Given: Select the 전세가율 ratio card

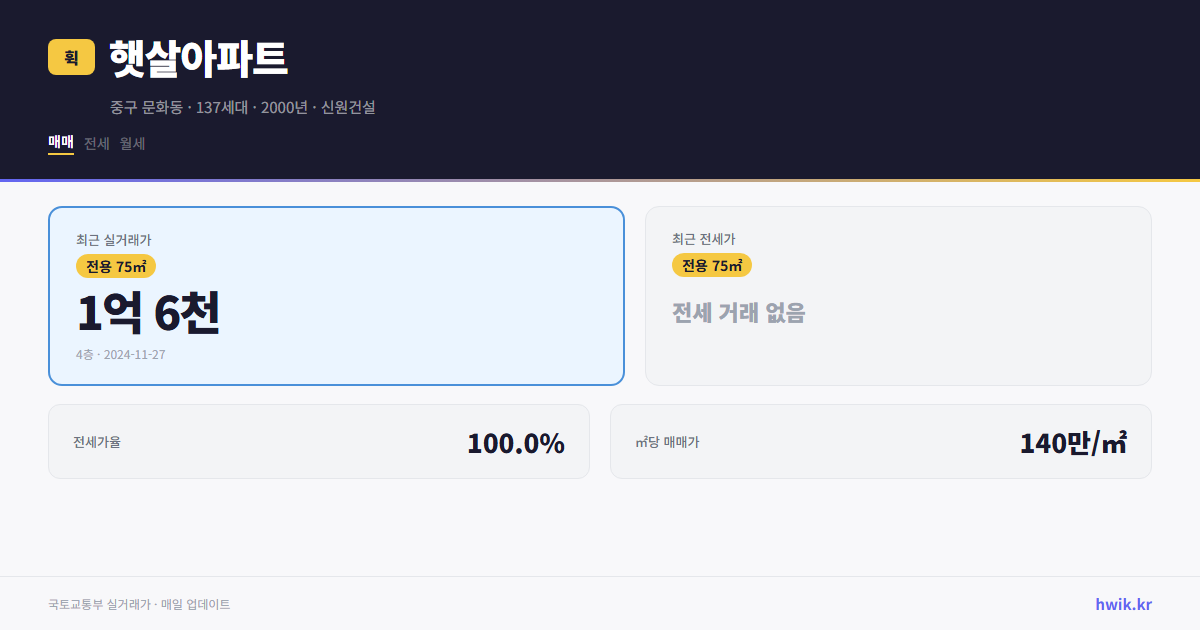Looking at the screenshot, I should 320,441.
